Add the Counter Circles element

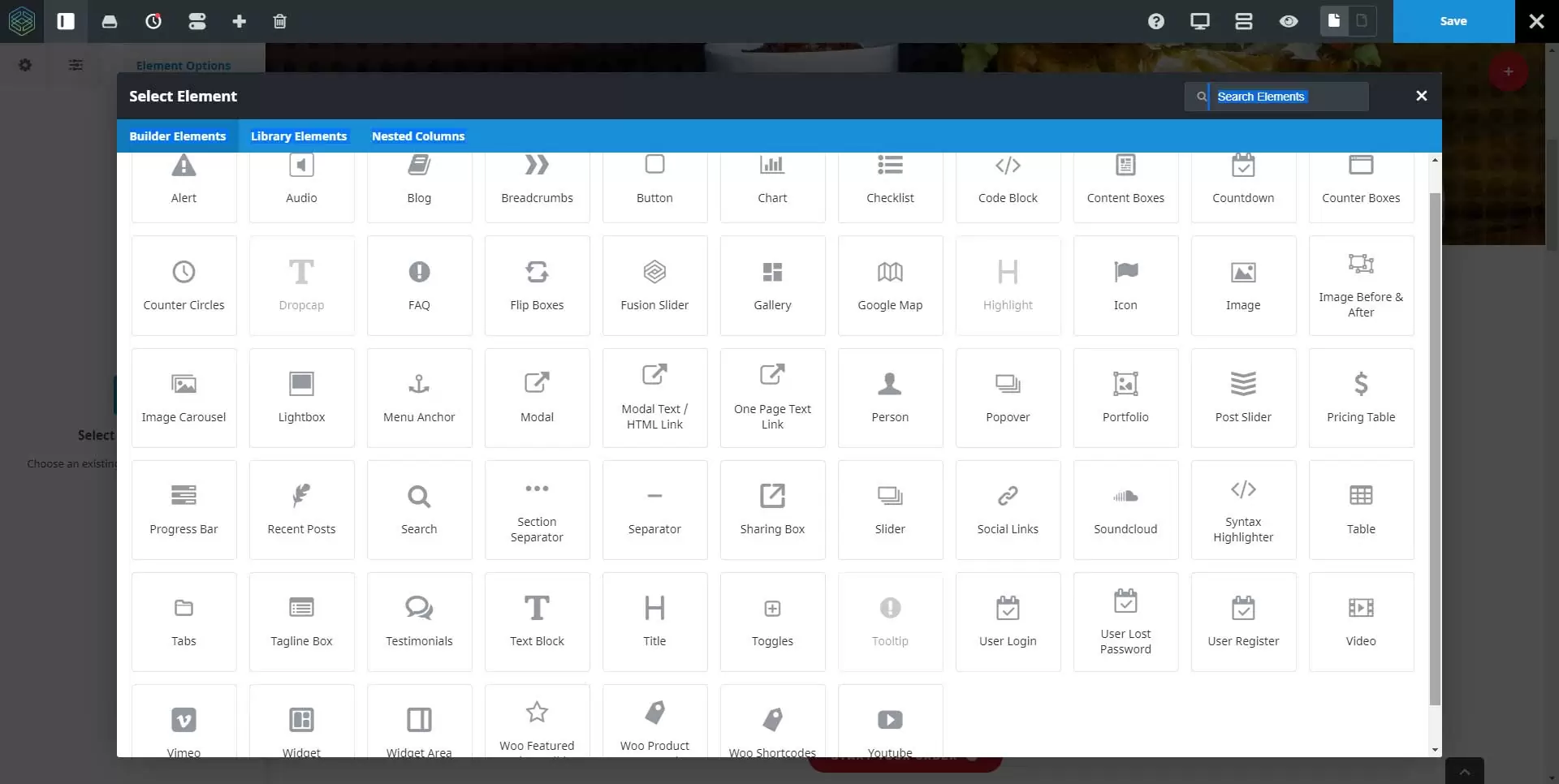pyautogui.click(x=184, y=286)
